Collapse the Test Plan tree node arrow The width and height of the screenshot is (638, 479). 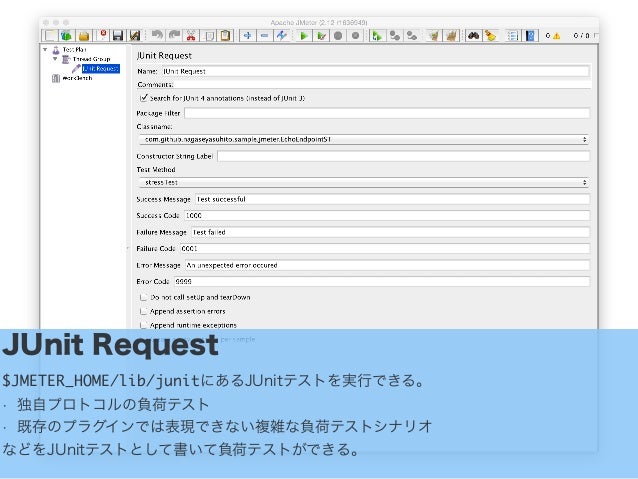pos(45,49)
